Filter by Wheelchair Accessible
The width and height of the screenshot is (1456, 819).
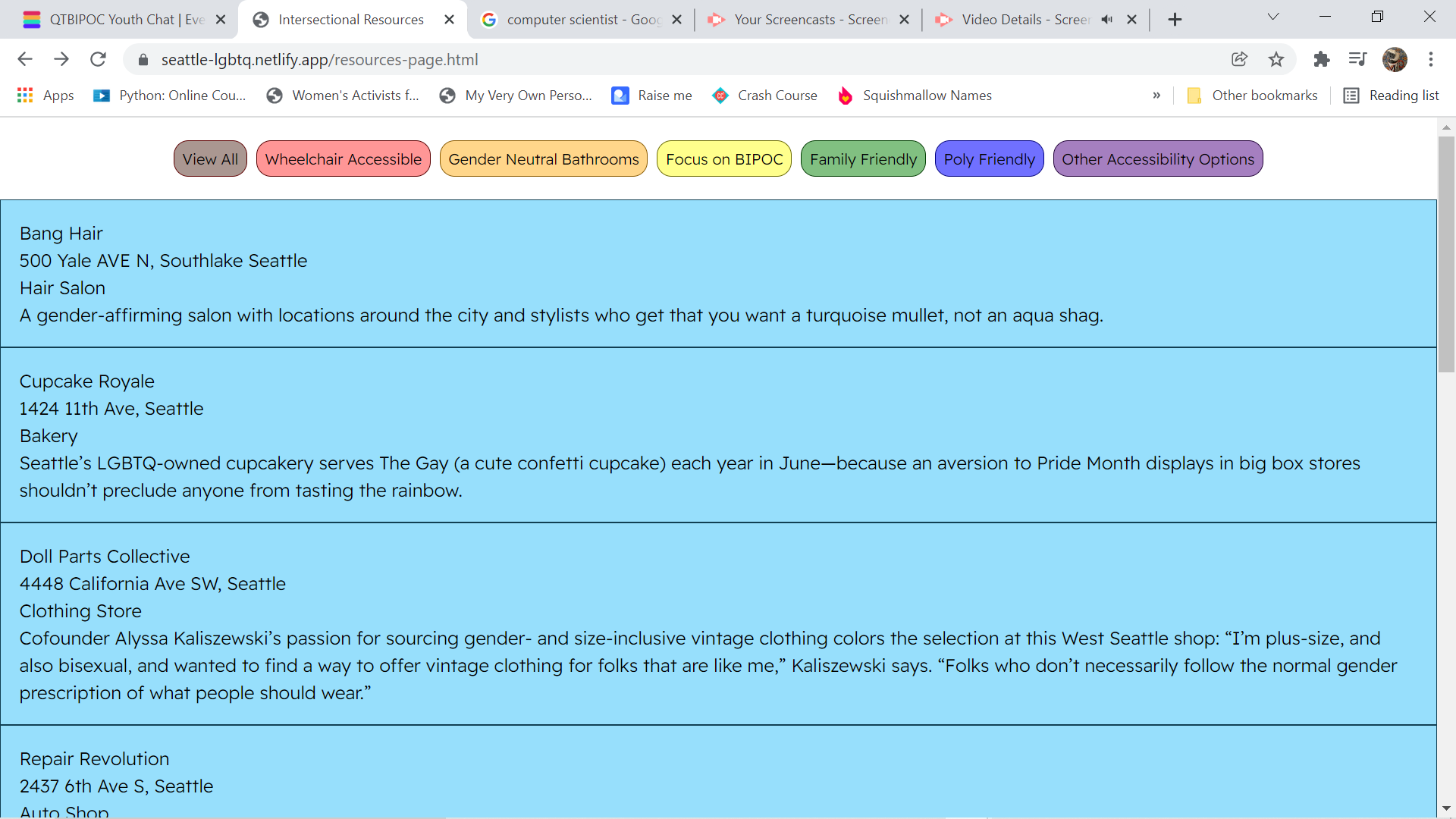pos(343,159)
